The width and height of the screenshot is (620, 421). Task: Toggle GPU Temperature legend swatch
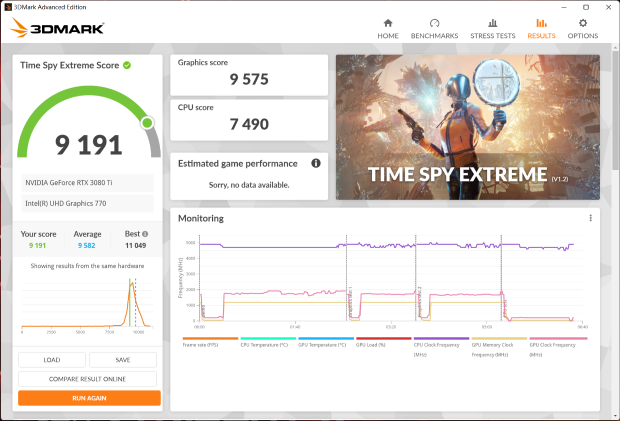coord(326,338)
